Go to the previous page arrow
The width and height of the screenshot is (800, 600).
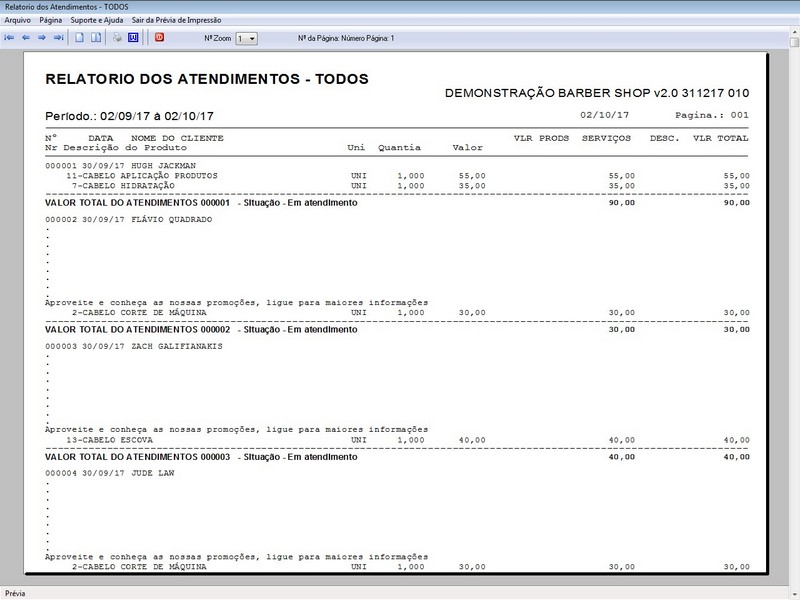tap(26, 38)
